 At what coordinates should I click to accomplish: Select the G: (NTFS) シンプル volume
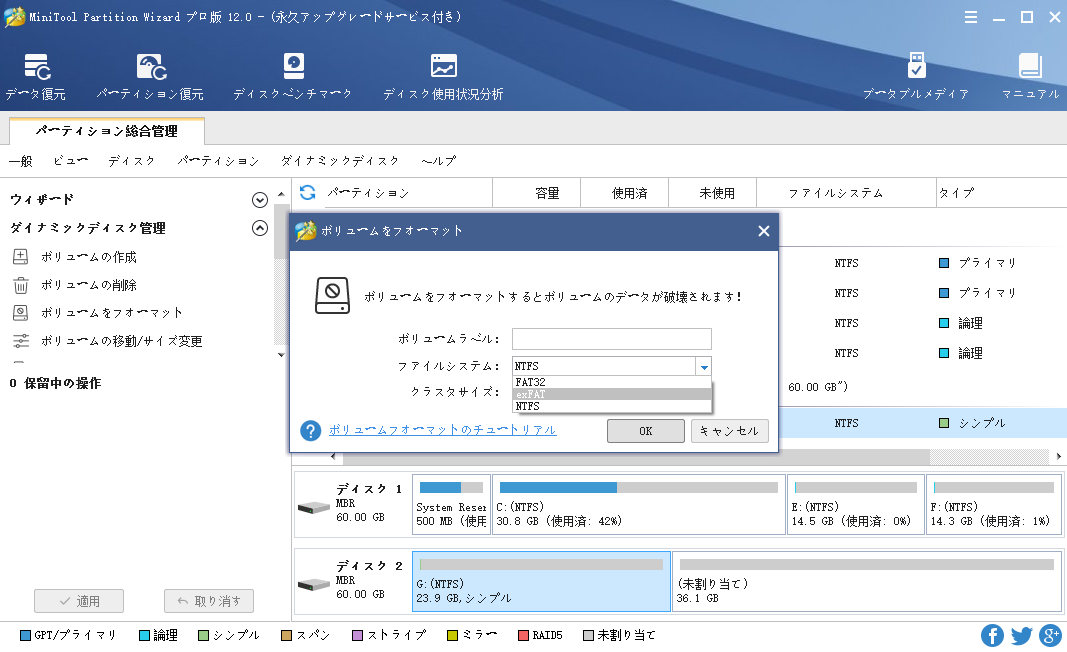point(542,581)
